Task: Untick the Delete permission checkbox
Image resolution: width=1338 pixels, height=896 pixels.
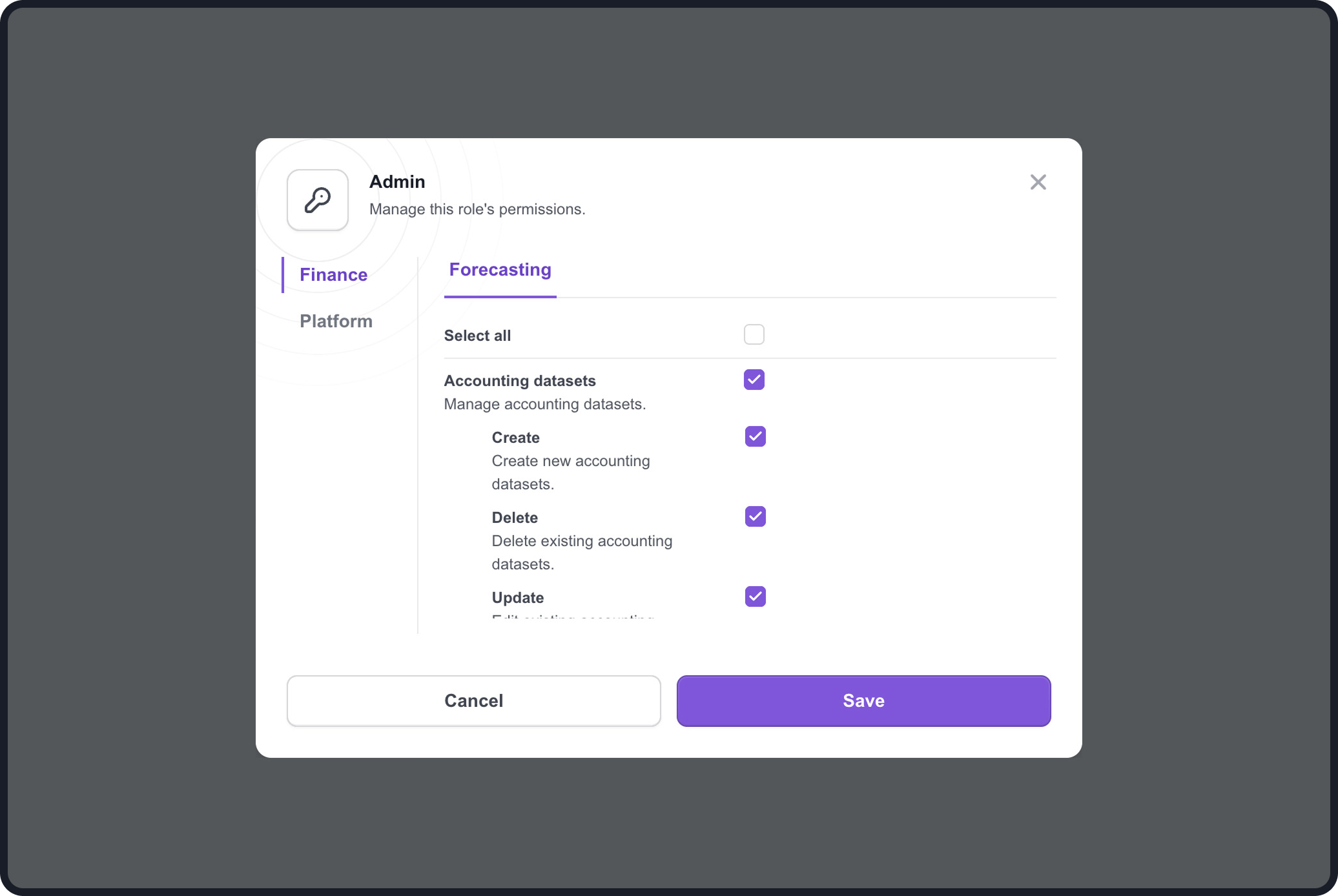Action: coord(756,516)
